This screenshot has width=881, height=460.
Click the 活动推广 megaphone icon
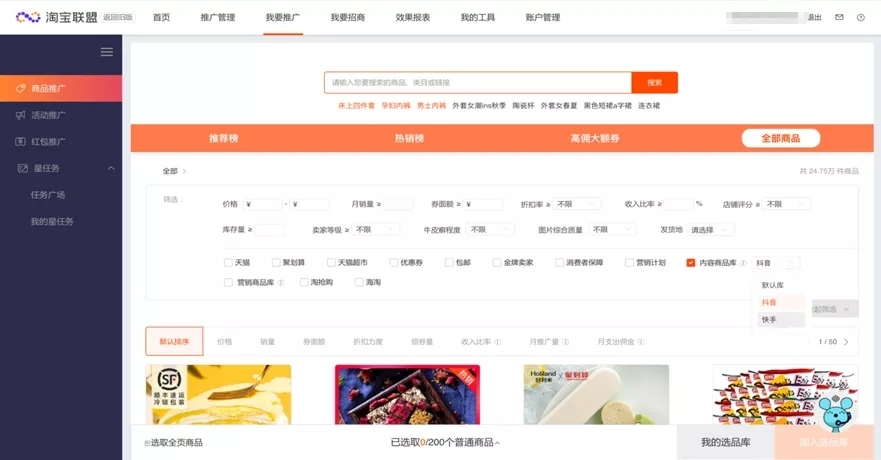(21, 115)
